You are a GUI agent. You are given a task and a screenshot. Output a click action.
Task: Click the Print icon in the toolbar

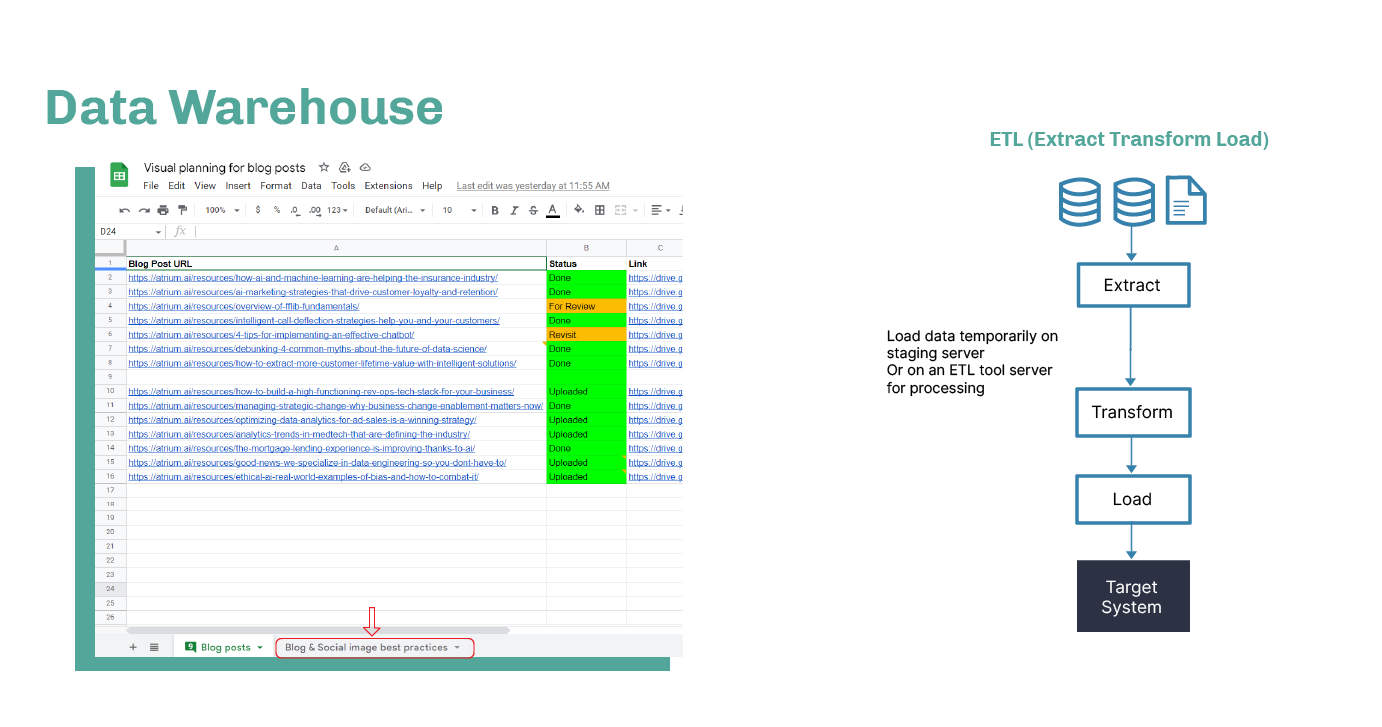click(x=161, y=210)
